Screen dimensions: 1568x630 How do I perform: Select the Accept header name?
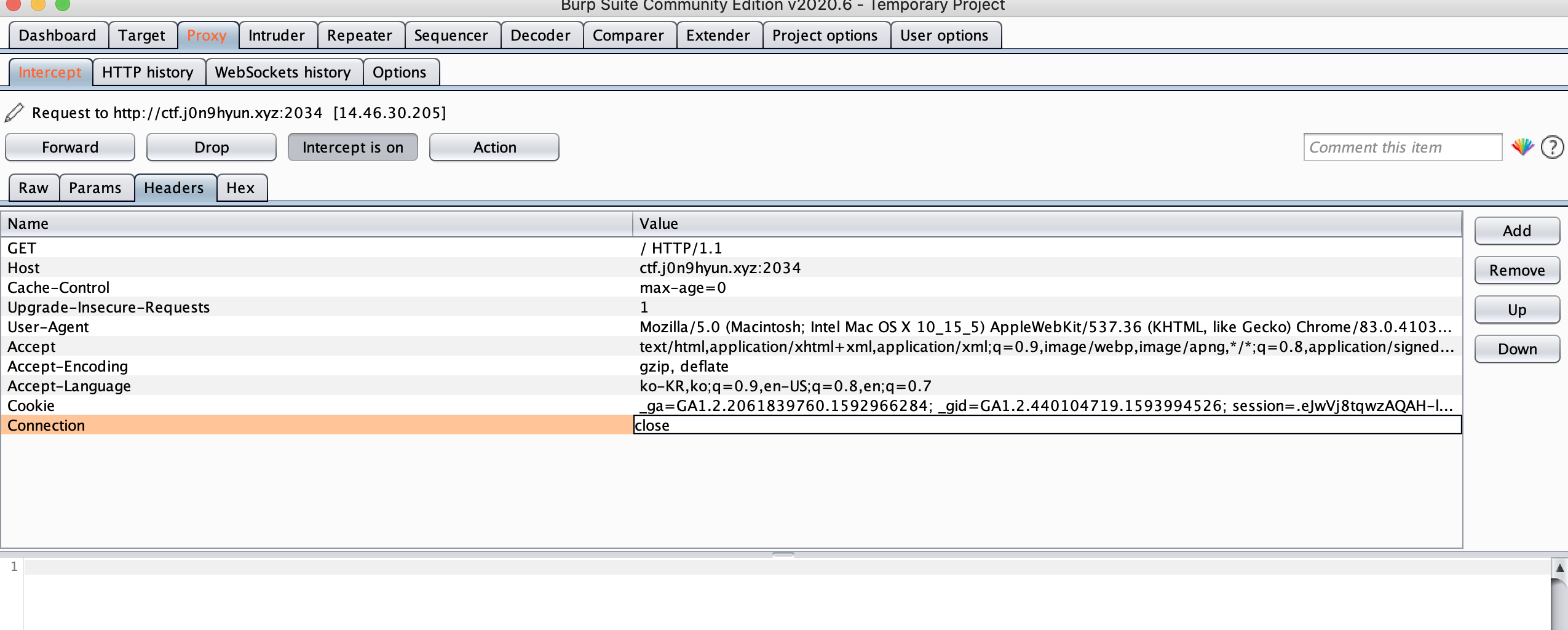point(31,347)
